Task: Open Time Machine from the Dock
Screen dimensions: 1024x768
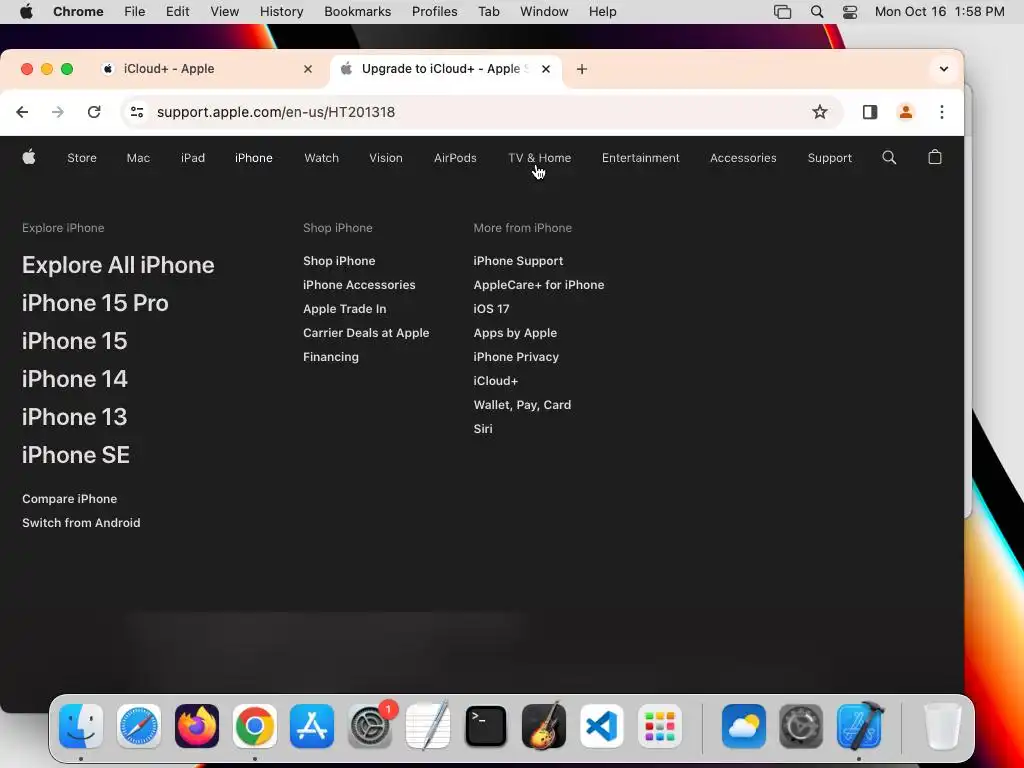Action: tap(801, 726)
